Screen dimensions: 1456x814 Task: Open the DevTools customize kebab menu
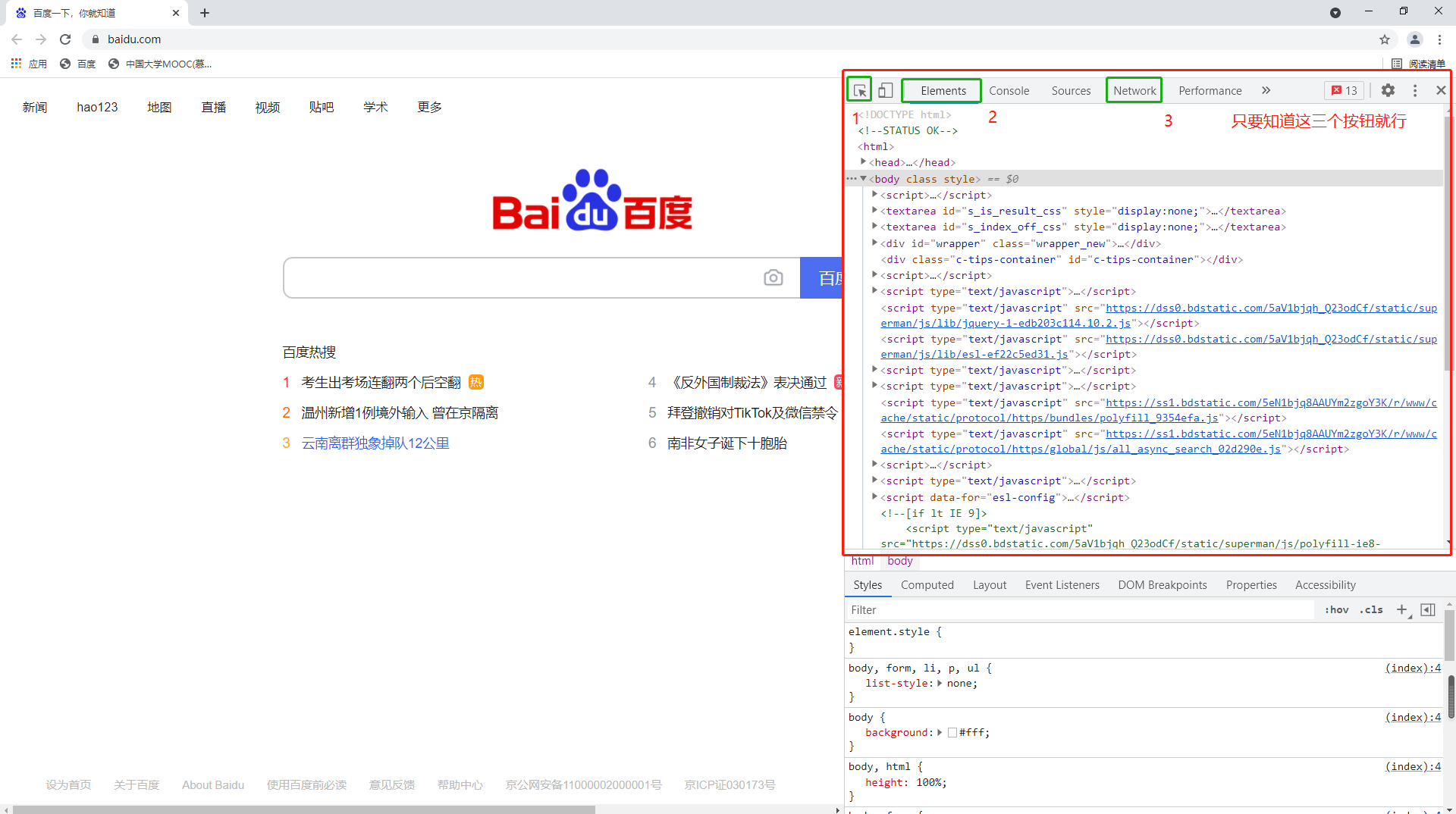[1415, 90]
